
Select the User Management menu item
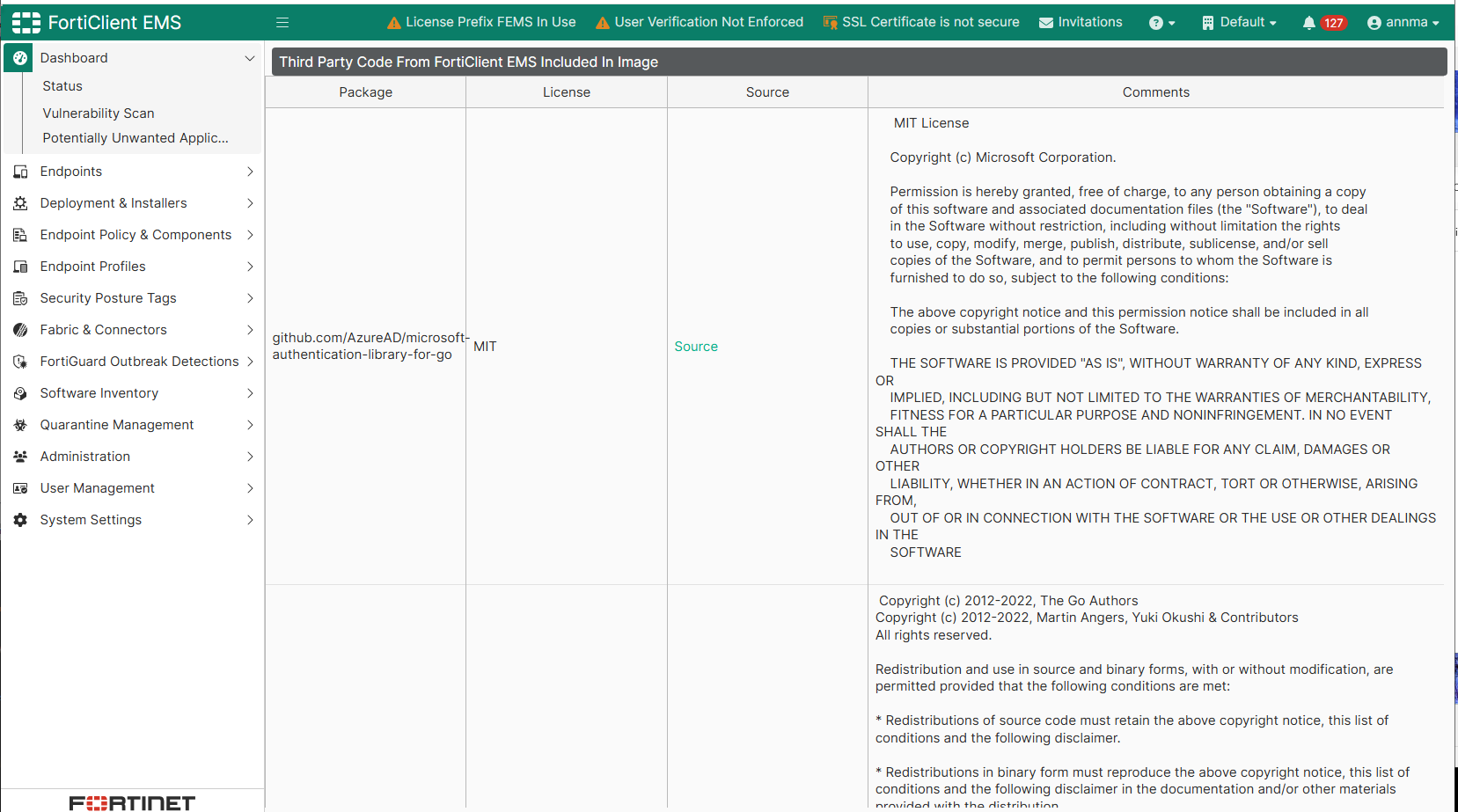click(x=98, y=488)
